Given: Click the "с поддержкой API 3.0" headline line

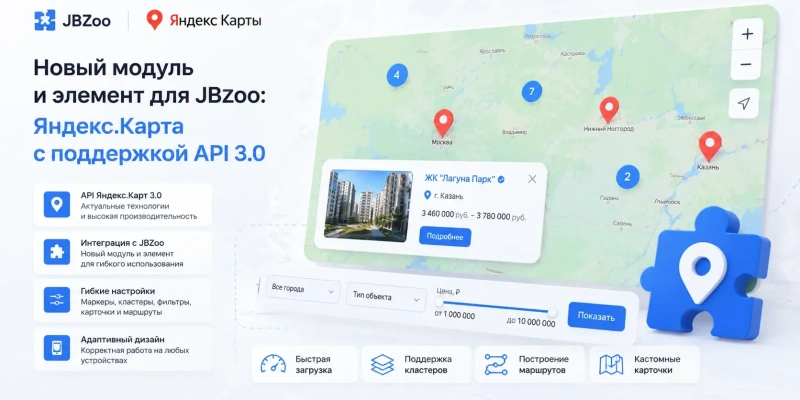Looking at the screenshot, I should click(149, 155).
